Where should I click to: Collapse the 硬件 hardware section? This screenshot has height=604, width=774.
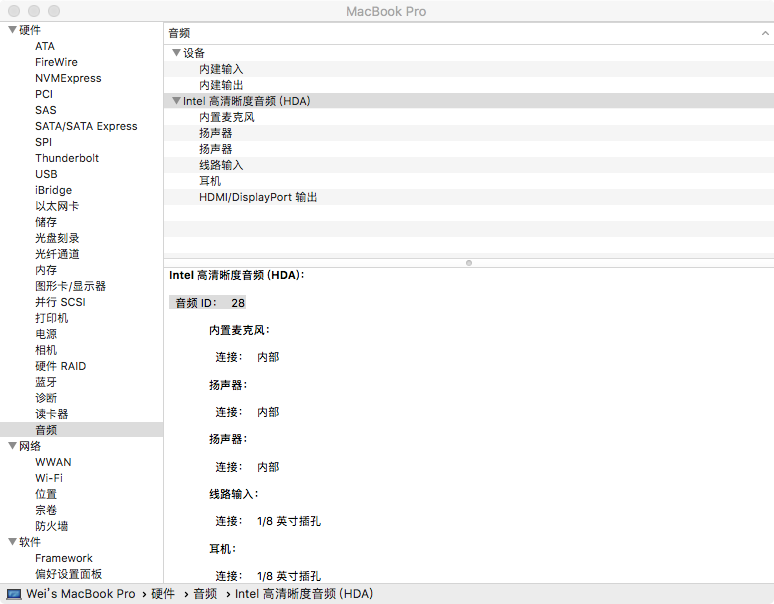(12, 30)
